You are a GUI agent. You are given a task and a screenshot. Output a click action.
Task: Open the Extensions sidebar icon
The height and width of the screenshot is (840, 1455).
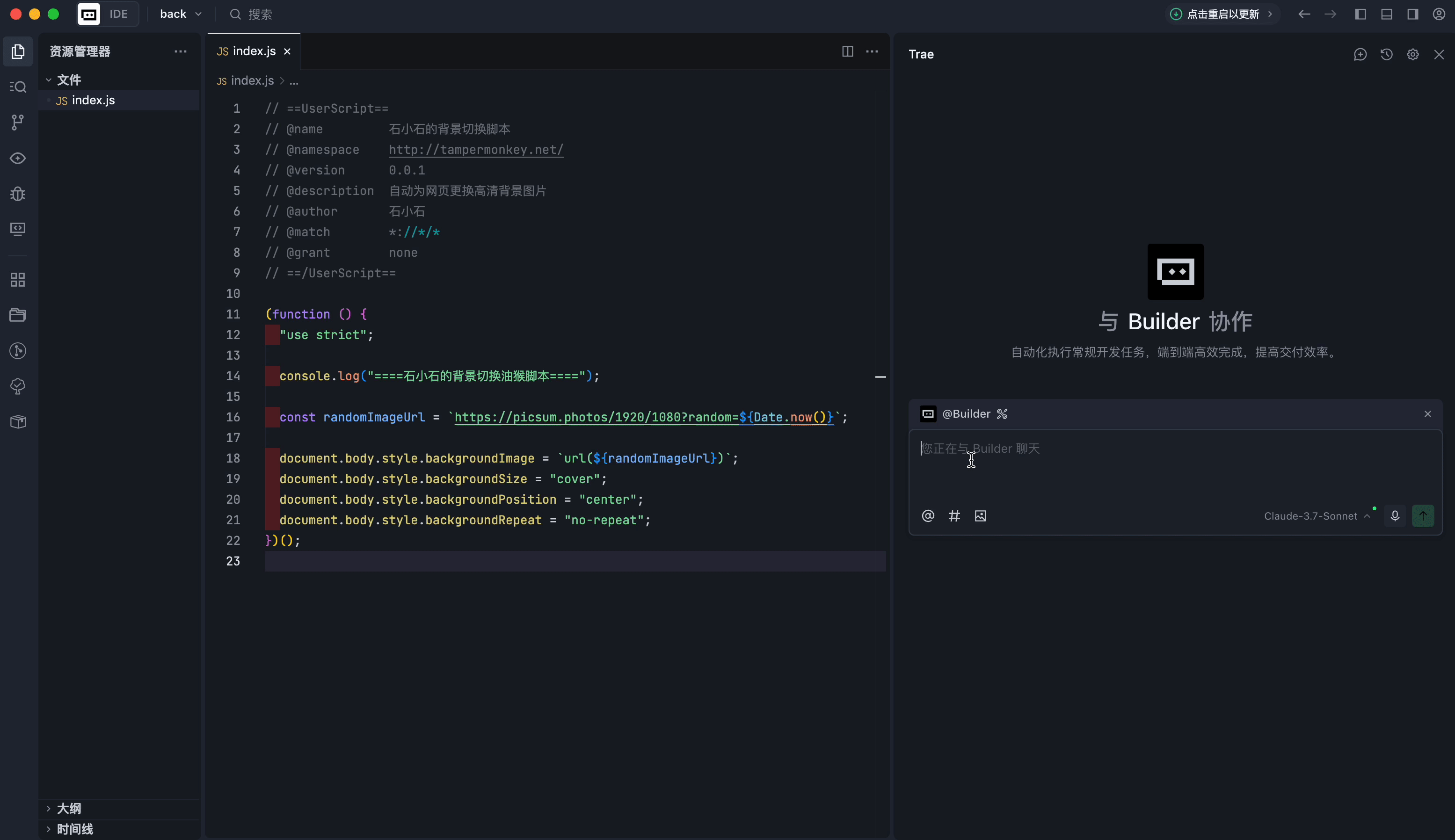pyautogui.click(x=18, y=280)
